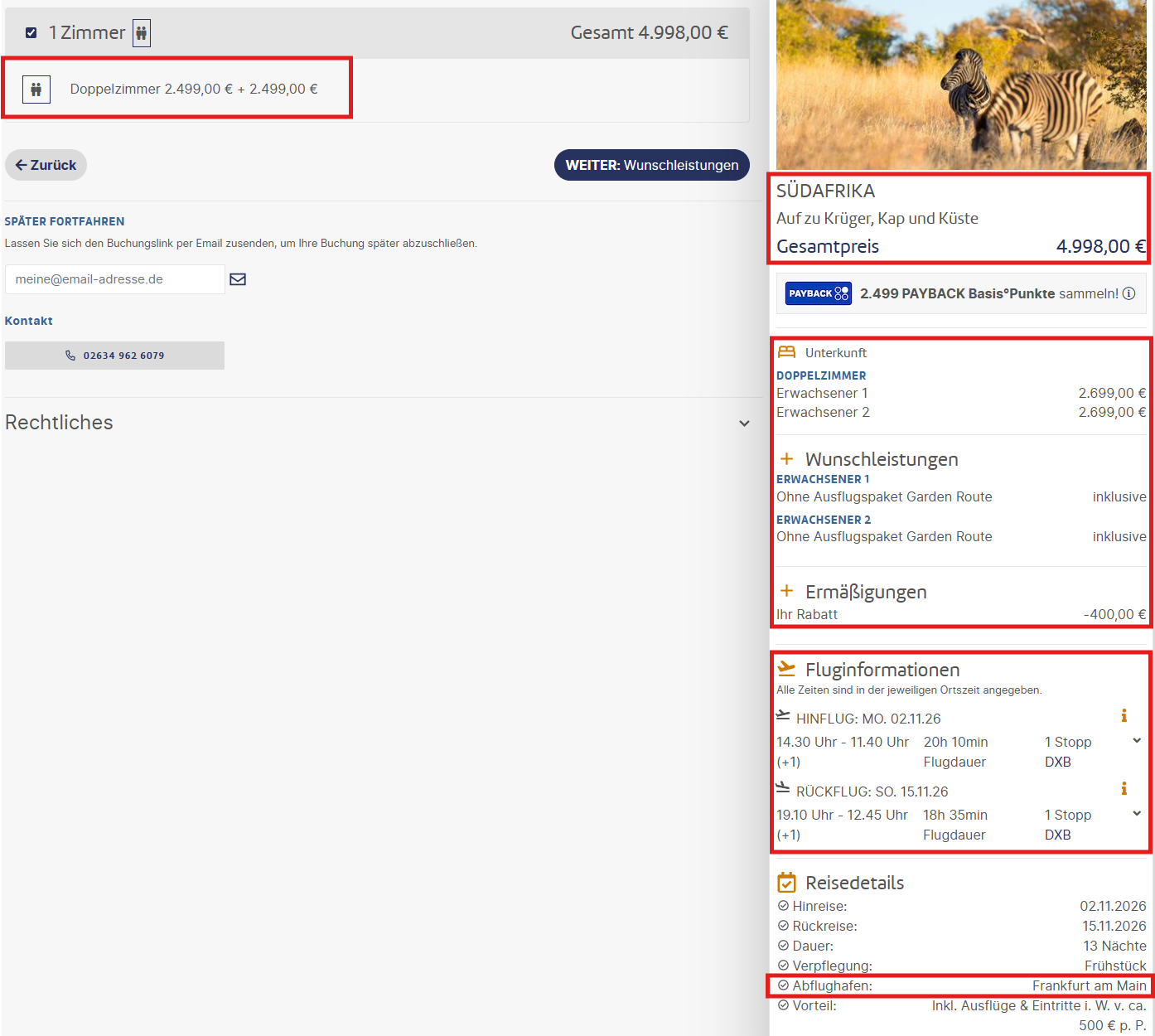The image size is (1155, 1036).
Task: Click the two-persons icon next to 1 Zimmer
Action: click(142, 33)
